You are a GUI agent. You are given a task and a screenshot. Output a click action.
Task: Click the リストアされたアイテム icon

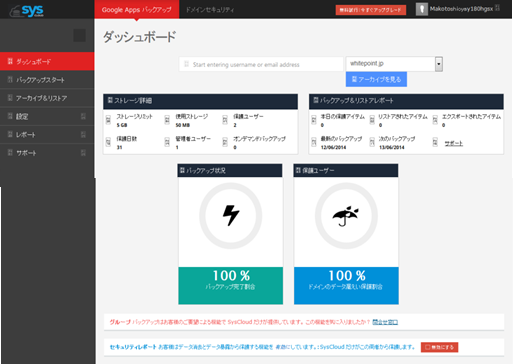pos(372,120)
